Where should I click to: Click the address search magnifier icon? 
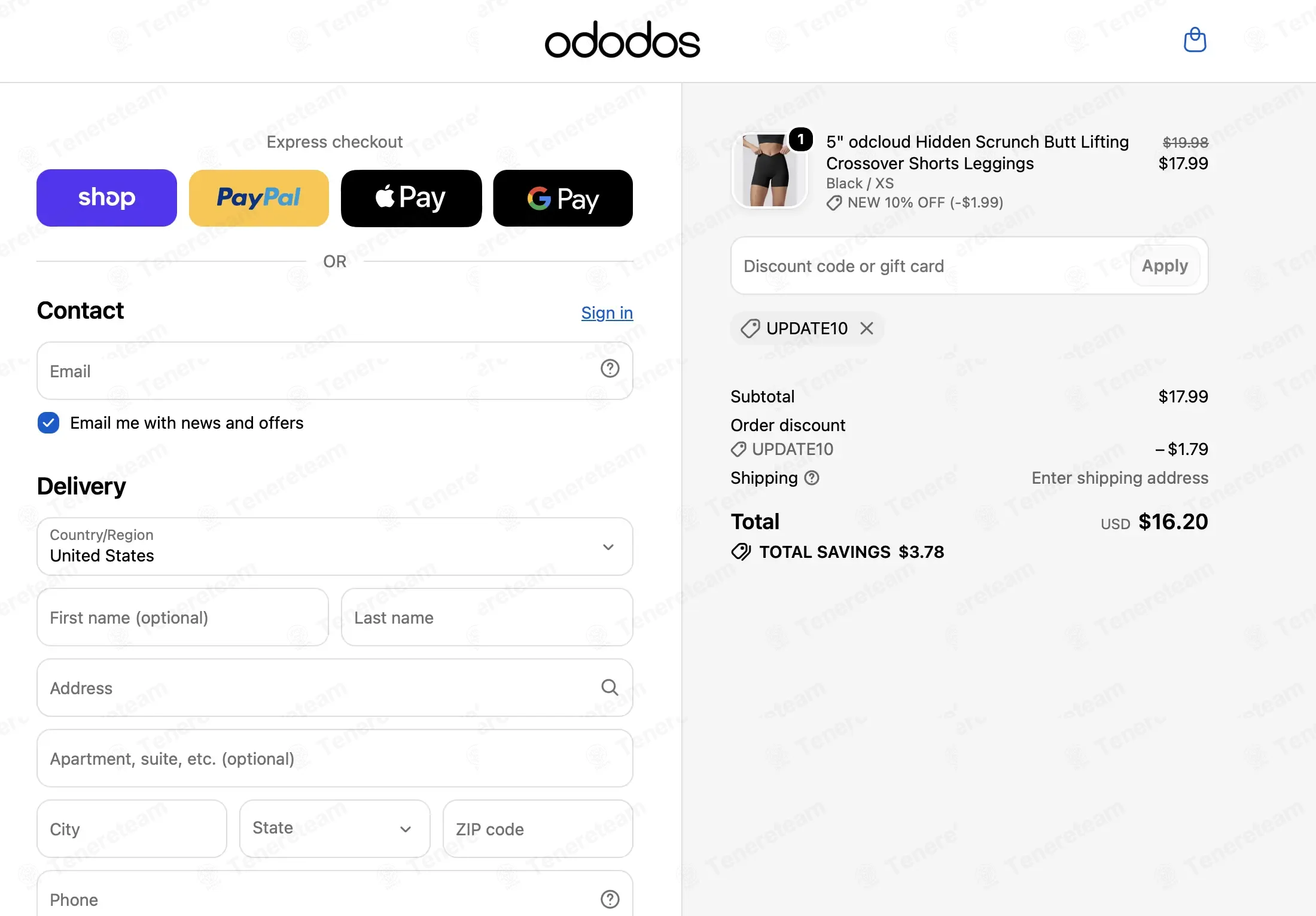click(x=610, y=687)
